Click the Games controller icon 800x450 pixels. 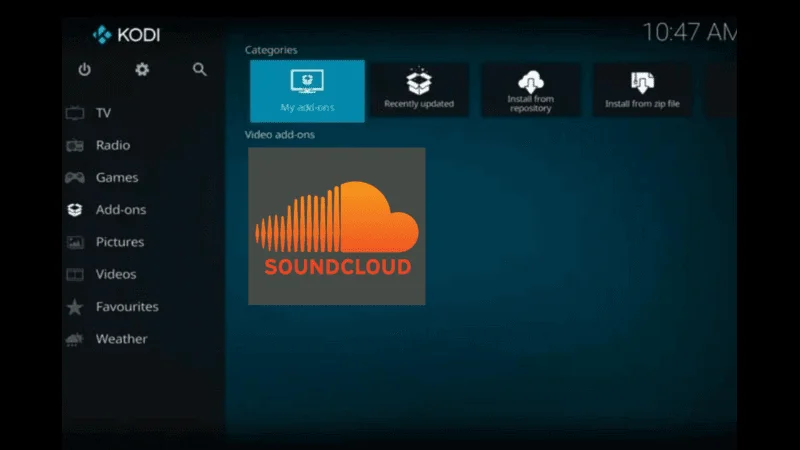(75, 178)
